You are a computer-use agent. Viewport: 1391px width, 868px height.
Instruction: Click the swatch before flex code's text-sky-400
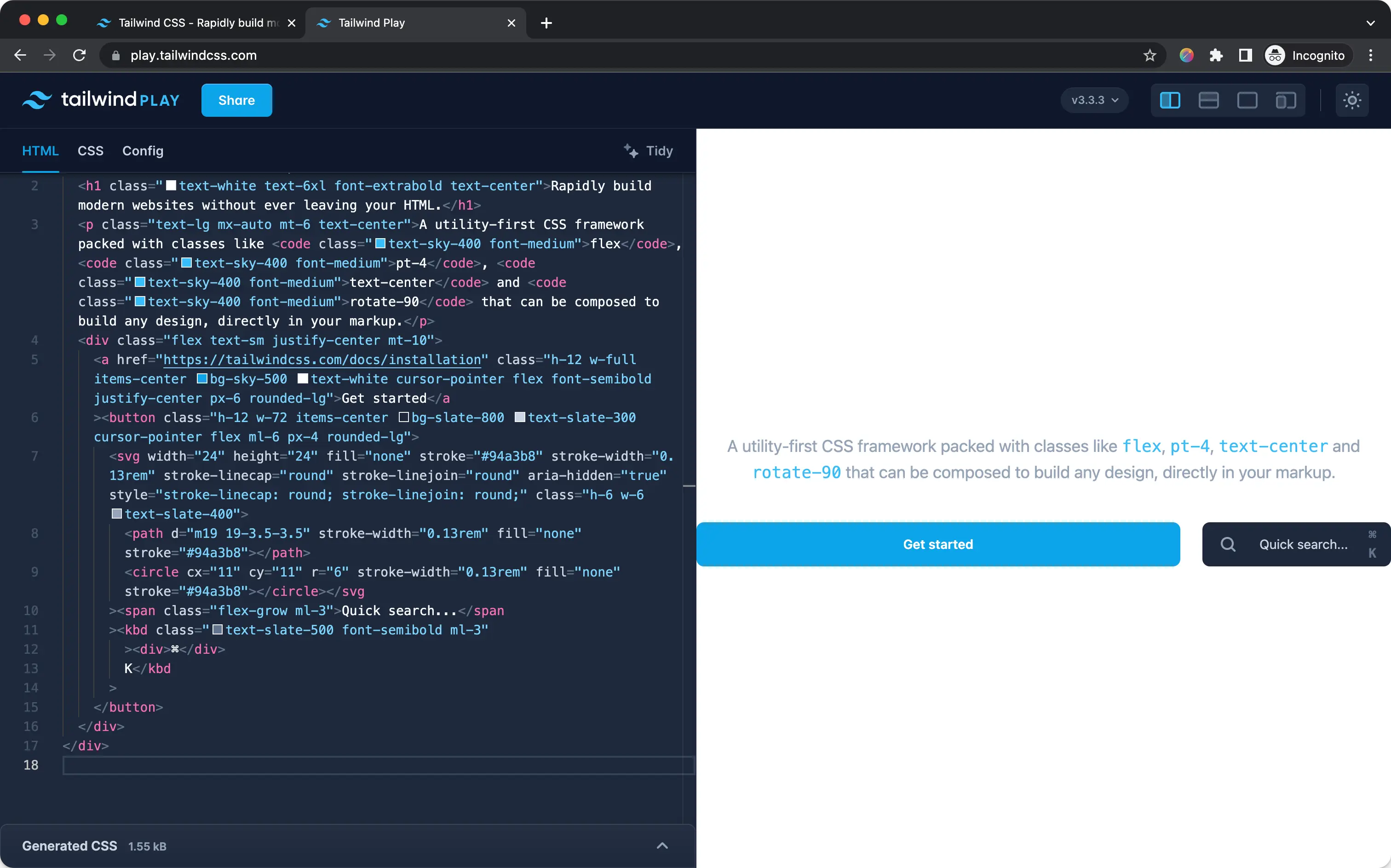pyautogui.click(x=380, y=243)
